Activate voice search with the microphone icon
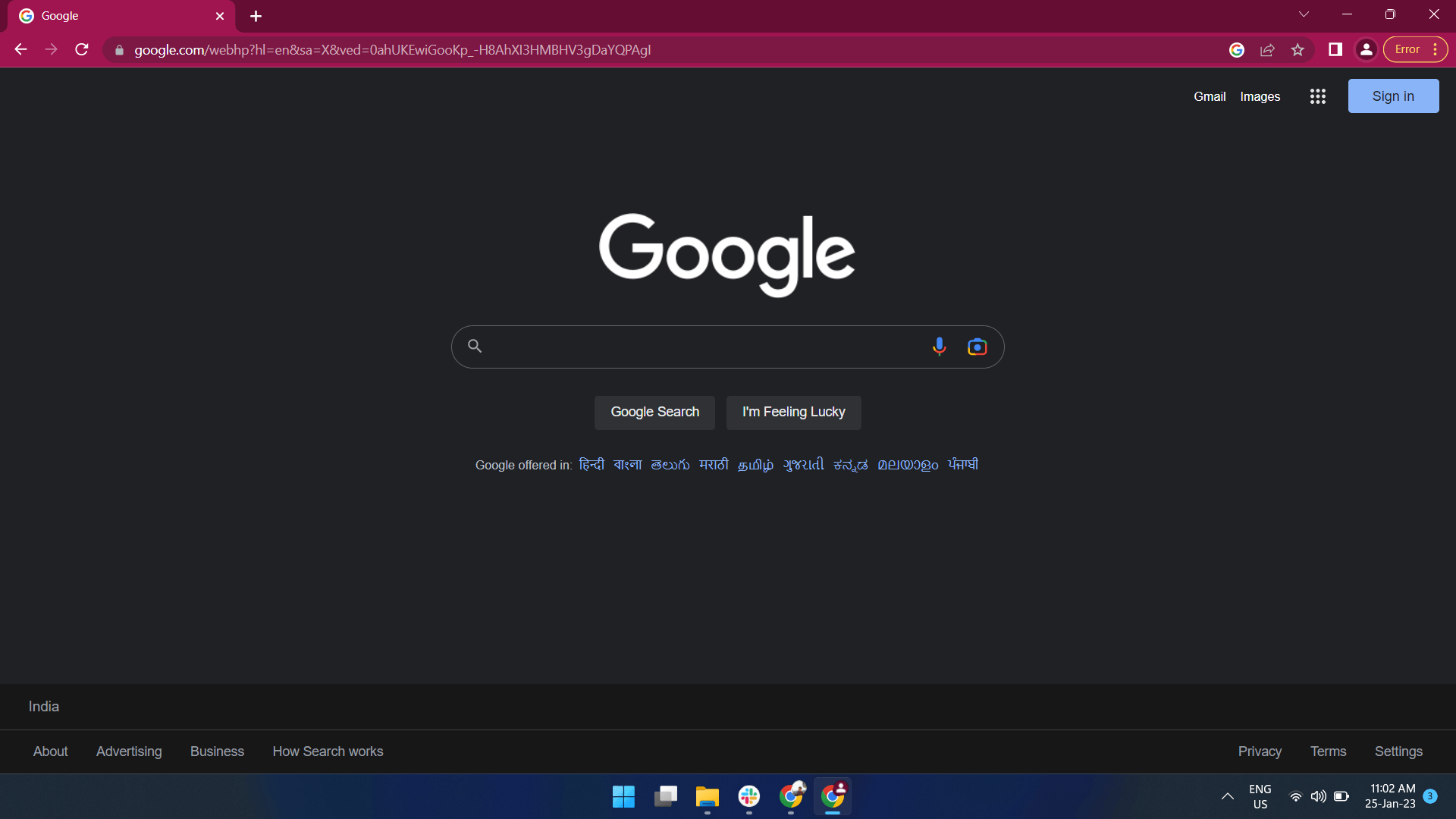The image size is (1456, 819). [940, 346]
